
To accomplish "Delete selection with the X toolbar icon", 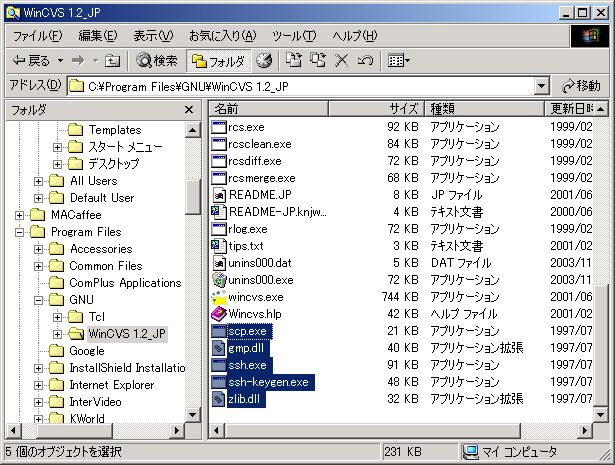I will [342, 61].
